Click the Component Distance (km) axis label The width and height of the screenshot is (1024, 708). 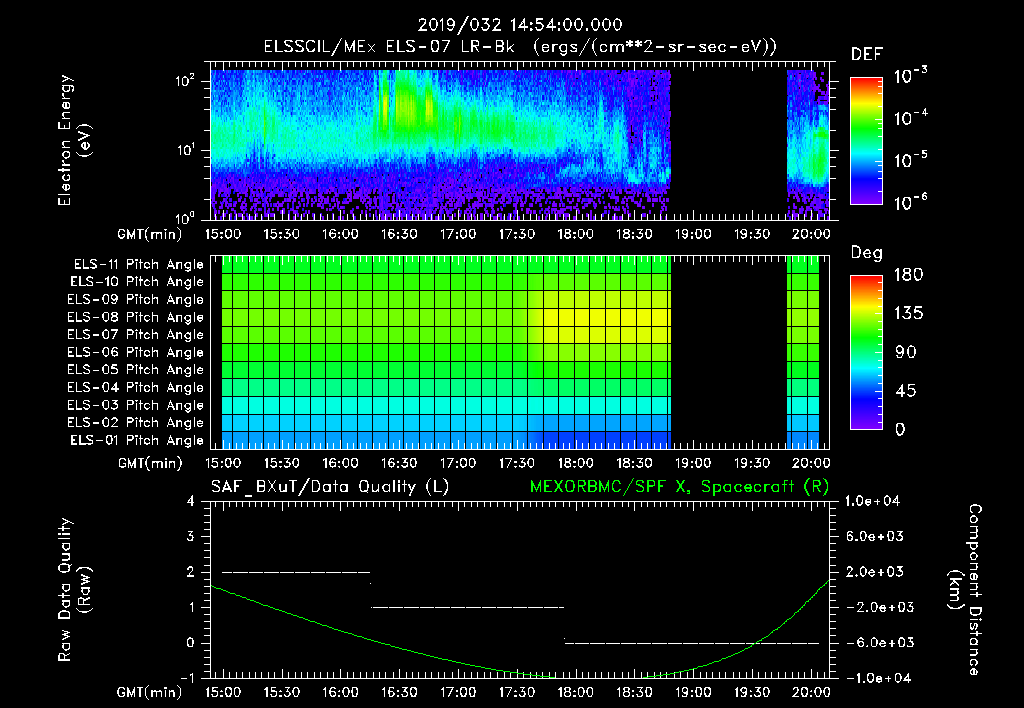click(x=965, y=590)
